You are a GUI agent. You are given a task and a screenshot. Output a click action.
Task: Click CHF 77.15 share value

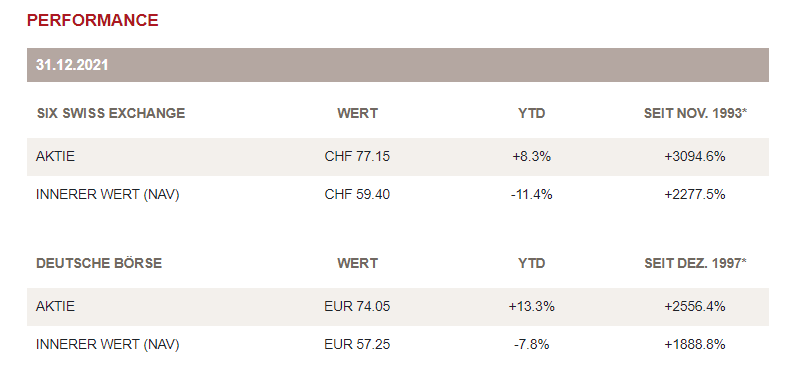pos(357,156)
